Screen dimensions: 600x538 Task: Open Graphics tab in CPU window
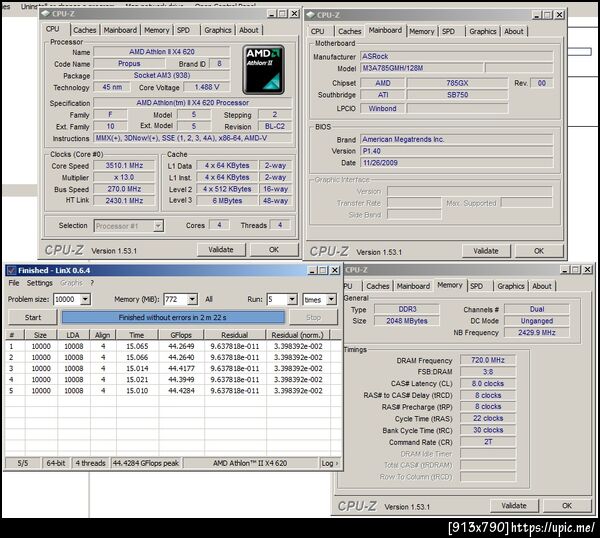[x=218, y=30]
